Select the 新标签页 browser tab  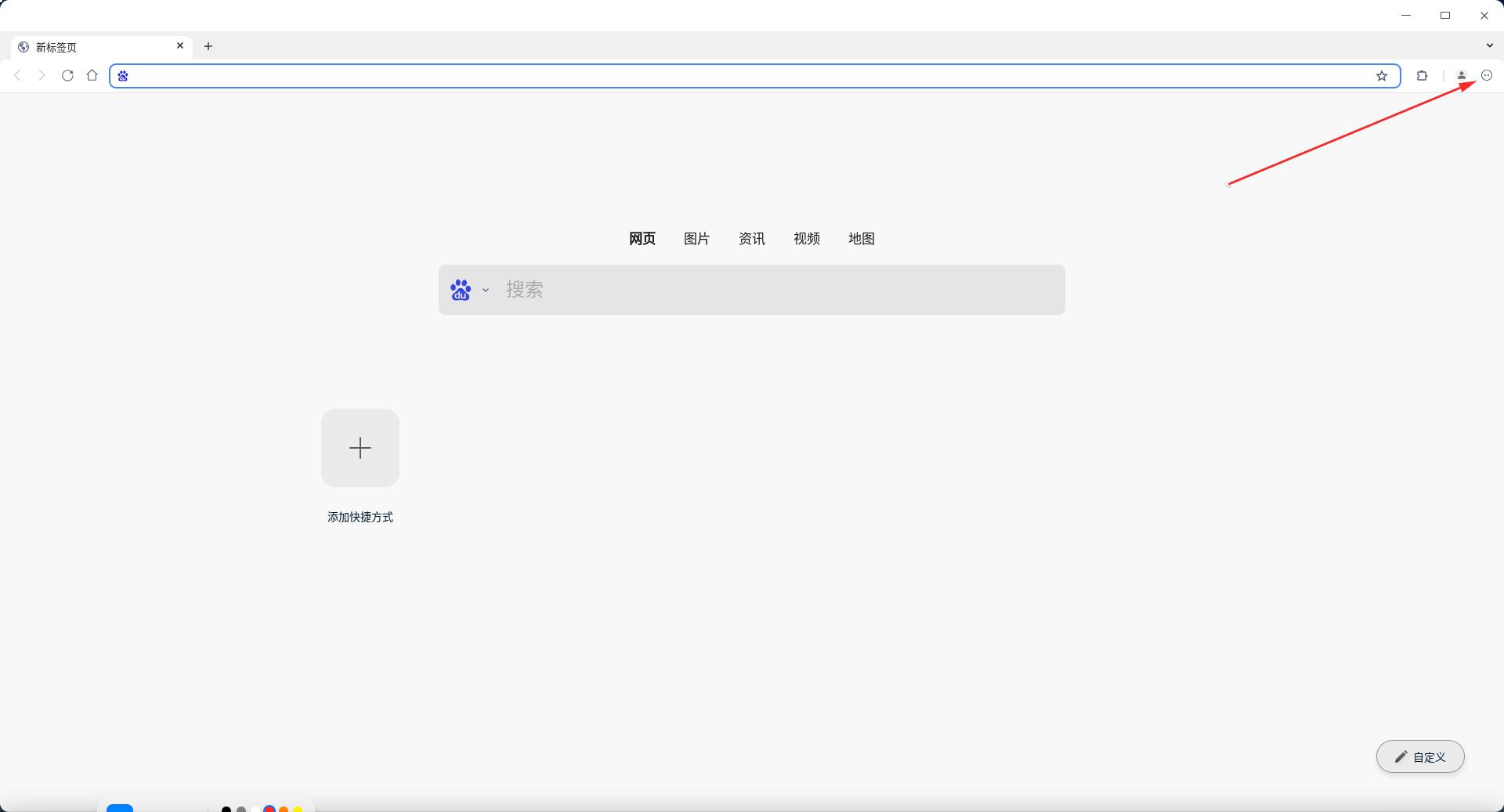(x=102, y=47)
